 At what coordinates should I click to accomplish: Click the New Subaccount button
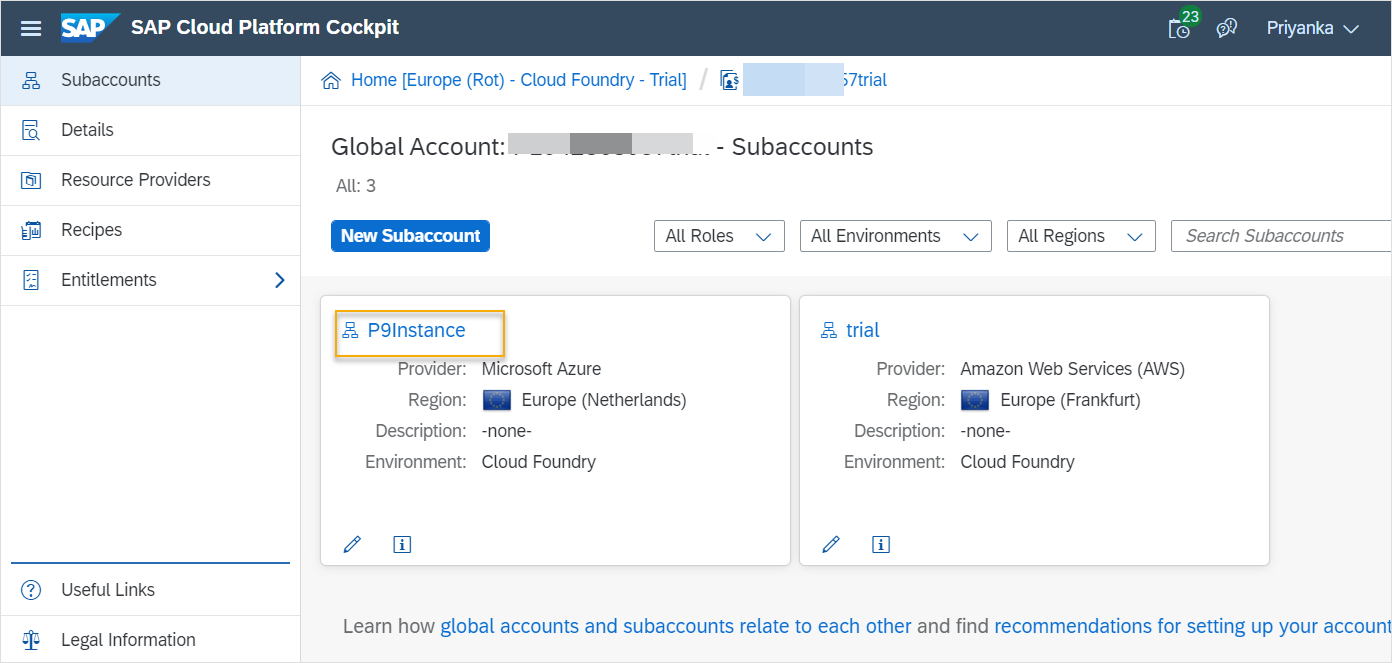coord(410,236)
